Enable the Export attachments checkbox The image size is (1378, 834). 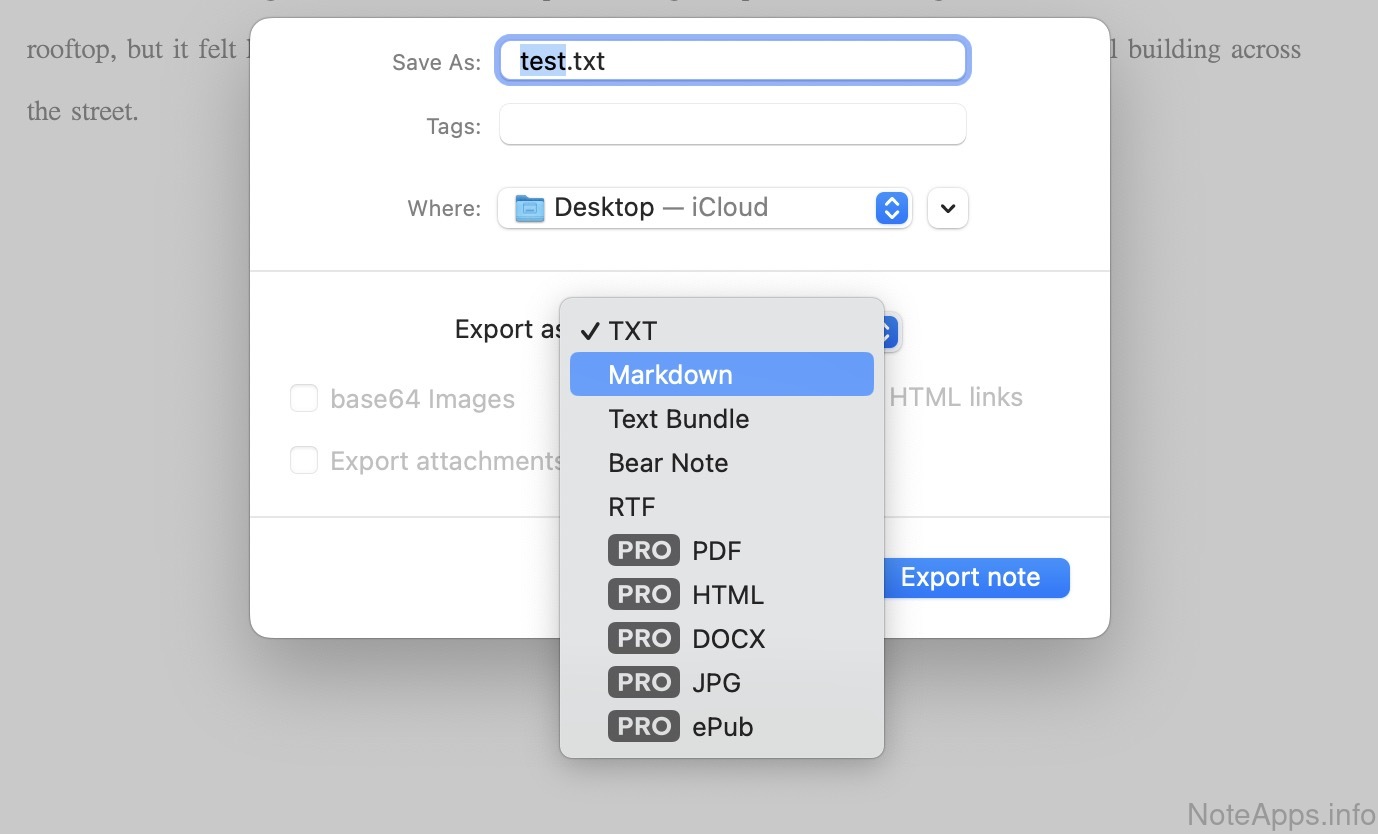coord(304,461)
